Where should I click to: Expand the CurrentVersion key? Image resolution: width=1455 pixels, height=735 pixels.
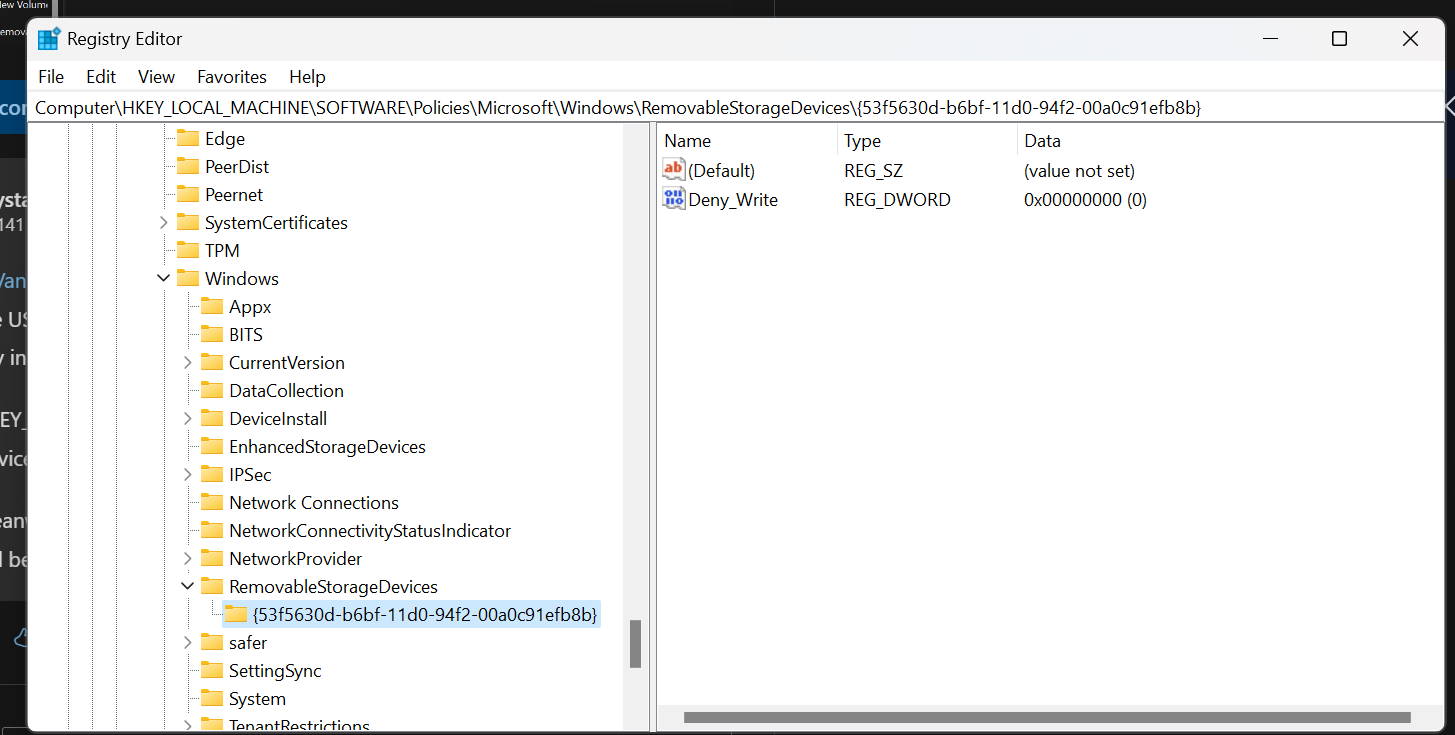pos(188,362)
